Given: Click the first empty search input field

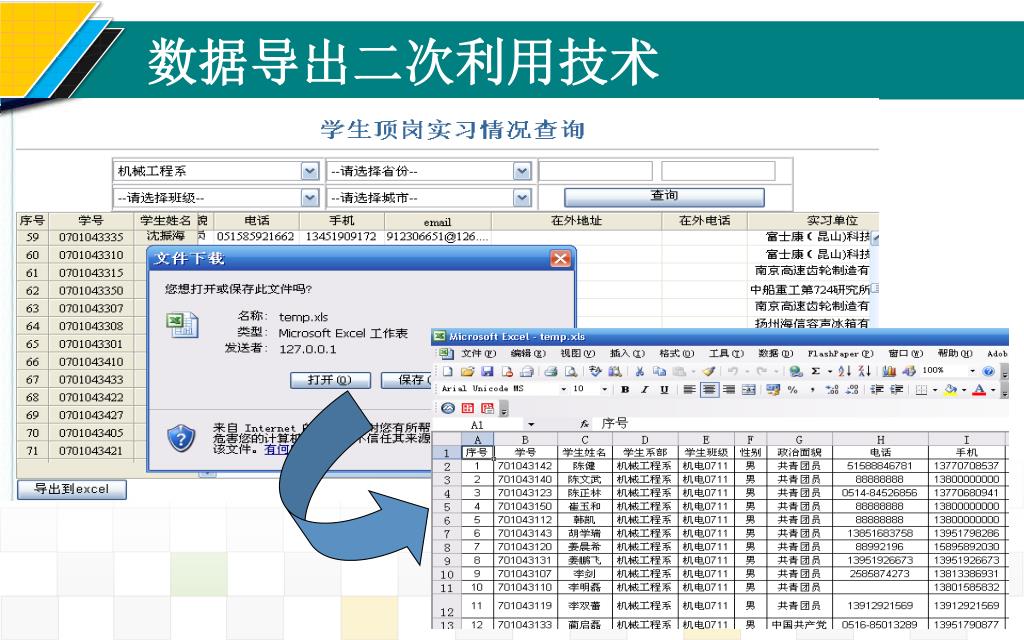Looking at the screenshot, I should (595, 171).
